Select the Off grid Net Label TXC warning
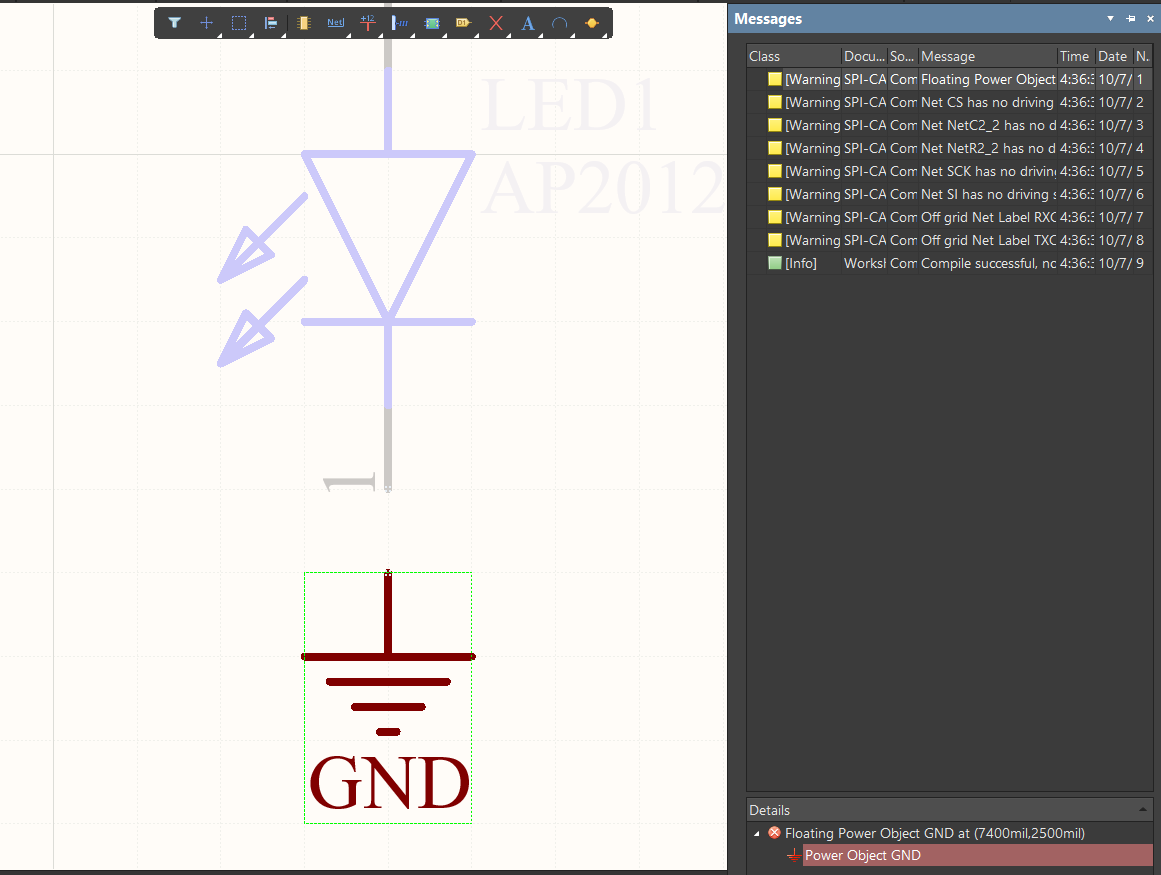Screen dimensions: 1161x875 [x=949, y=240]
